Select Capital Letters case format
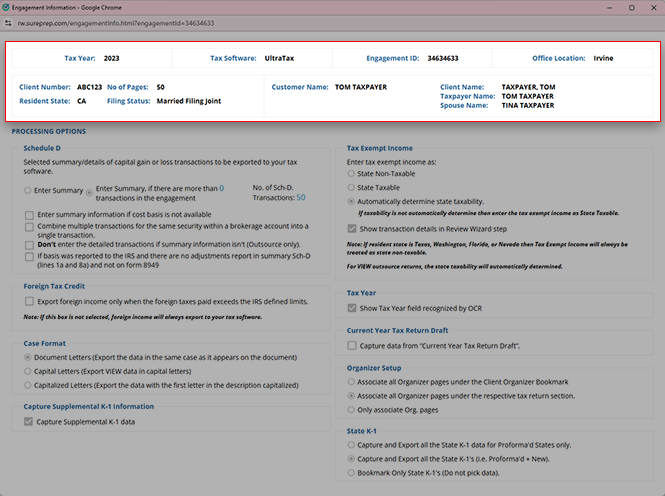The width and height of the screenshot is (665, 496). coord(28,371)
